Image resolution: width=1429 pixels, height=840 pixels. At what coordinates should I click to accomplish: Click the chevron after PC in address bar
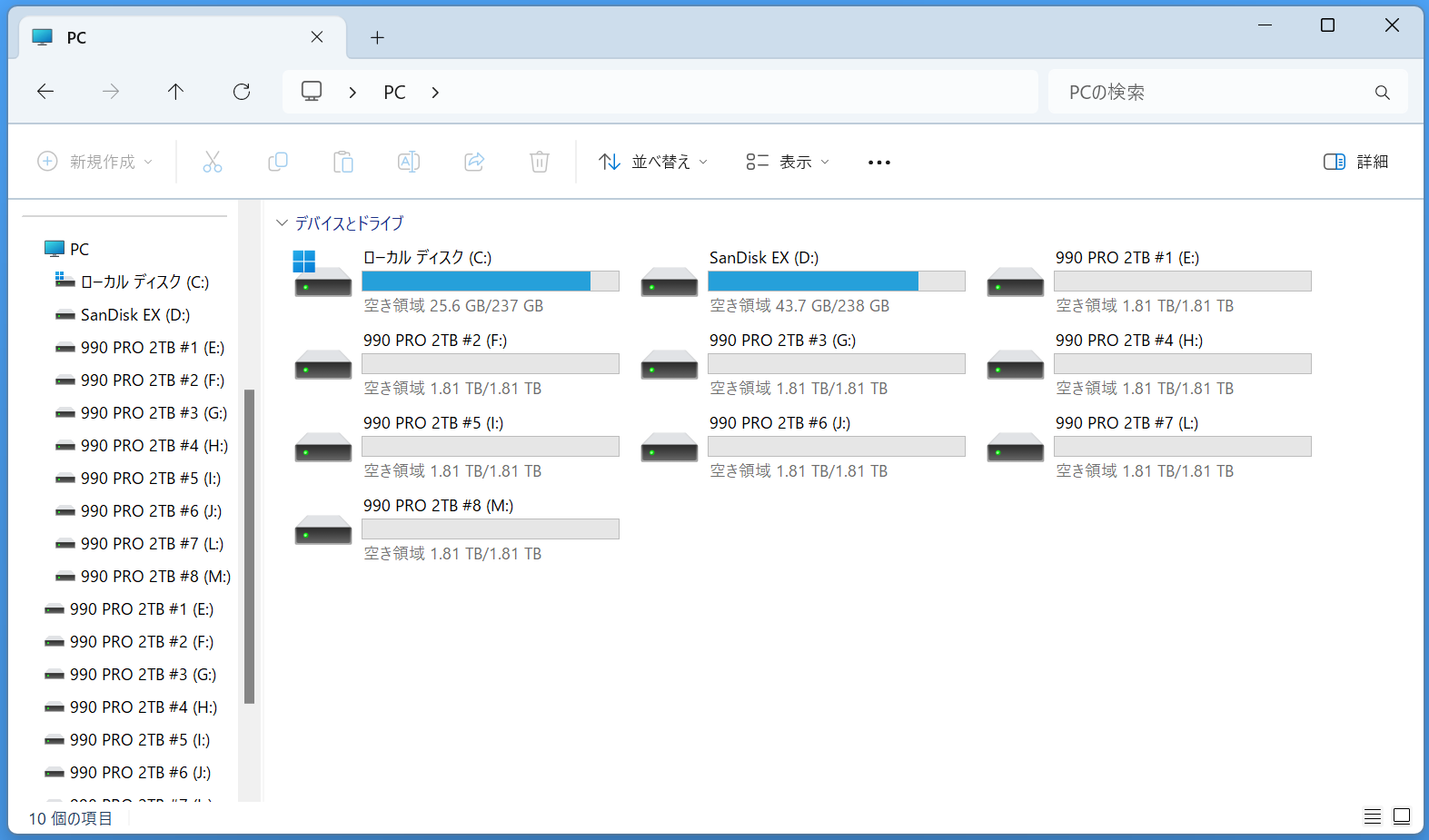pyautogui.click(x=435, y=92)
